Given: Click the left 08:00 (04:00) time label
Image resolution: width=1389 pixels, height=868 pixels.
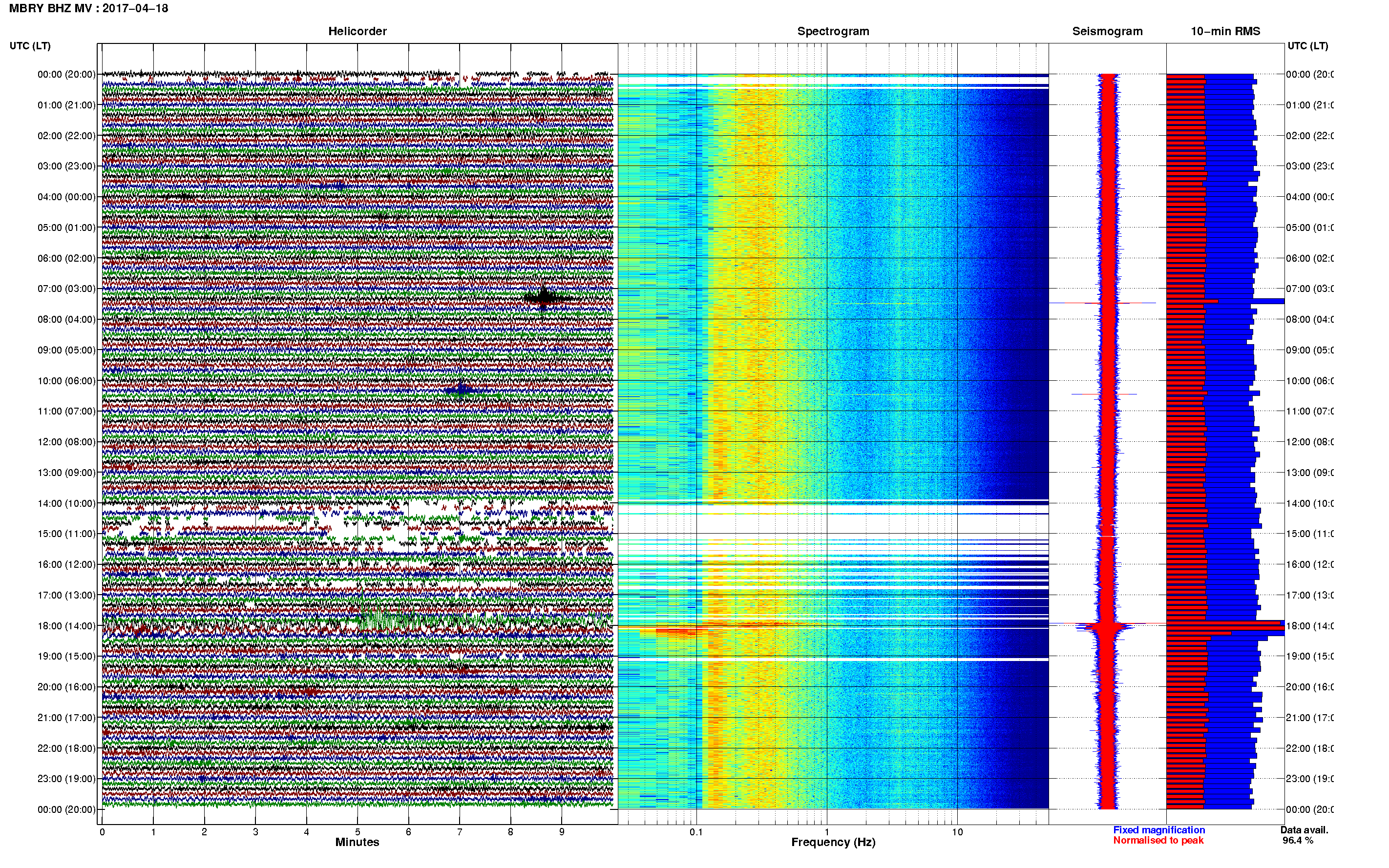Looking at the screenshot, I should pyautogui.click(x=66, y=319).
